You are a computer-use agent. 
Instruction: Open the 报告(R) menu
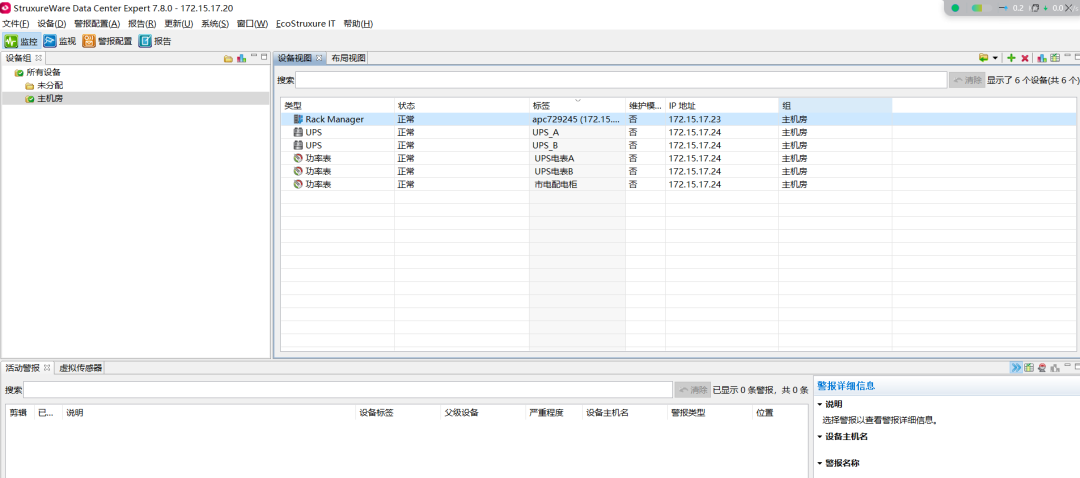click(x=142, y=23)
